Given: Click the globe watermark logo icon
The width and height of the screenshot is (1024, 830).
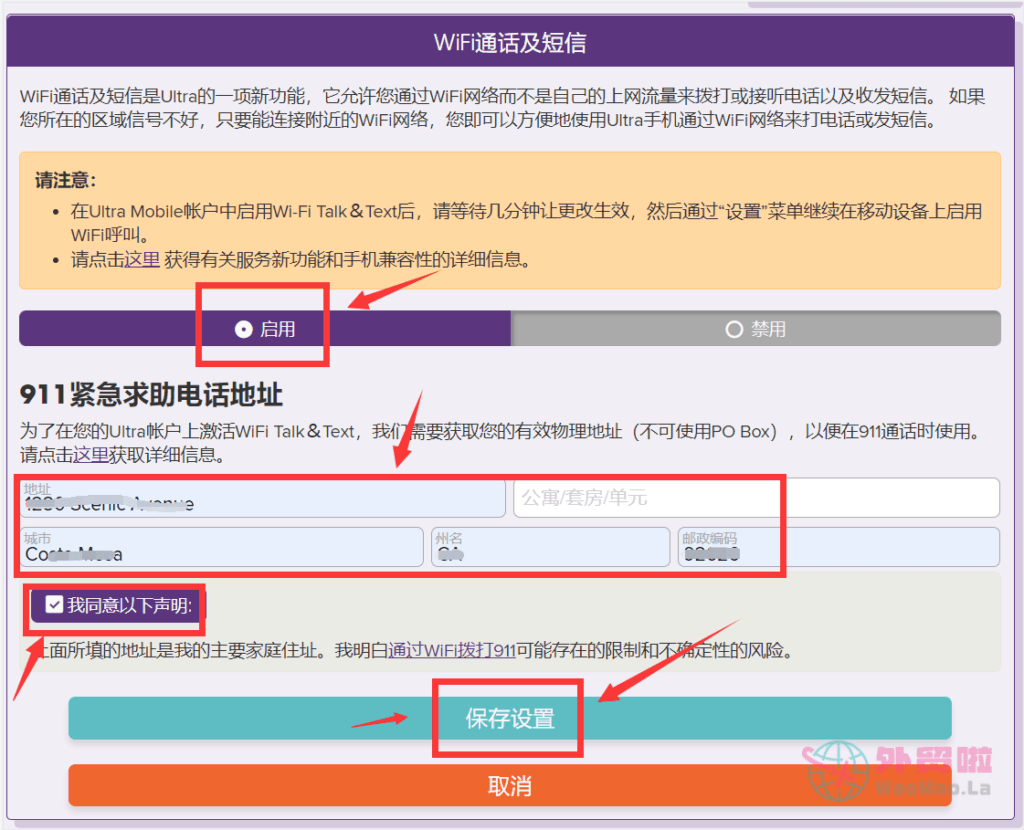Looking at the screenshot, I should coord(838,769).
